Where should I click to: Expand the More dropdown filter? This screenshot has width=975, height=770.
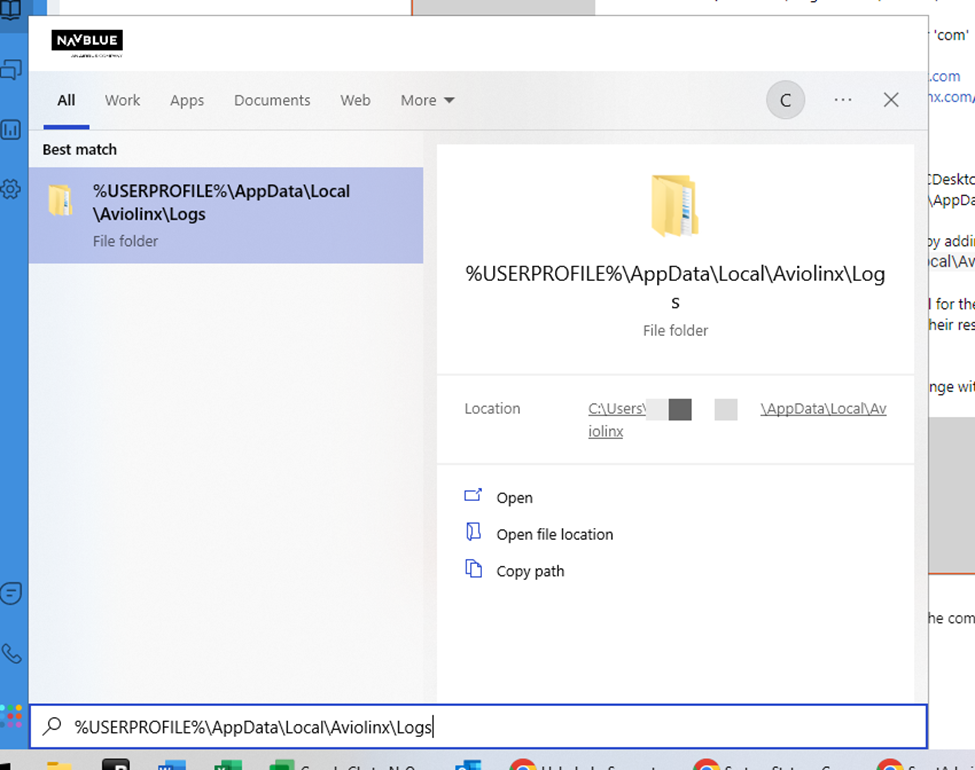click(428, 100)
